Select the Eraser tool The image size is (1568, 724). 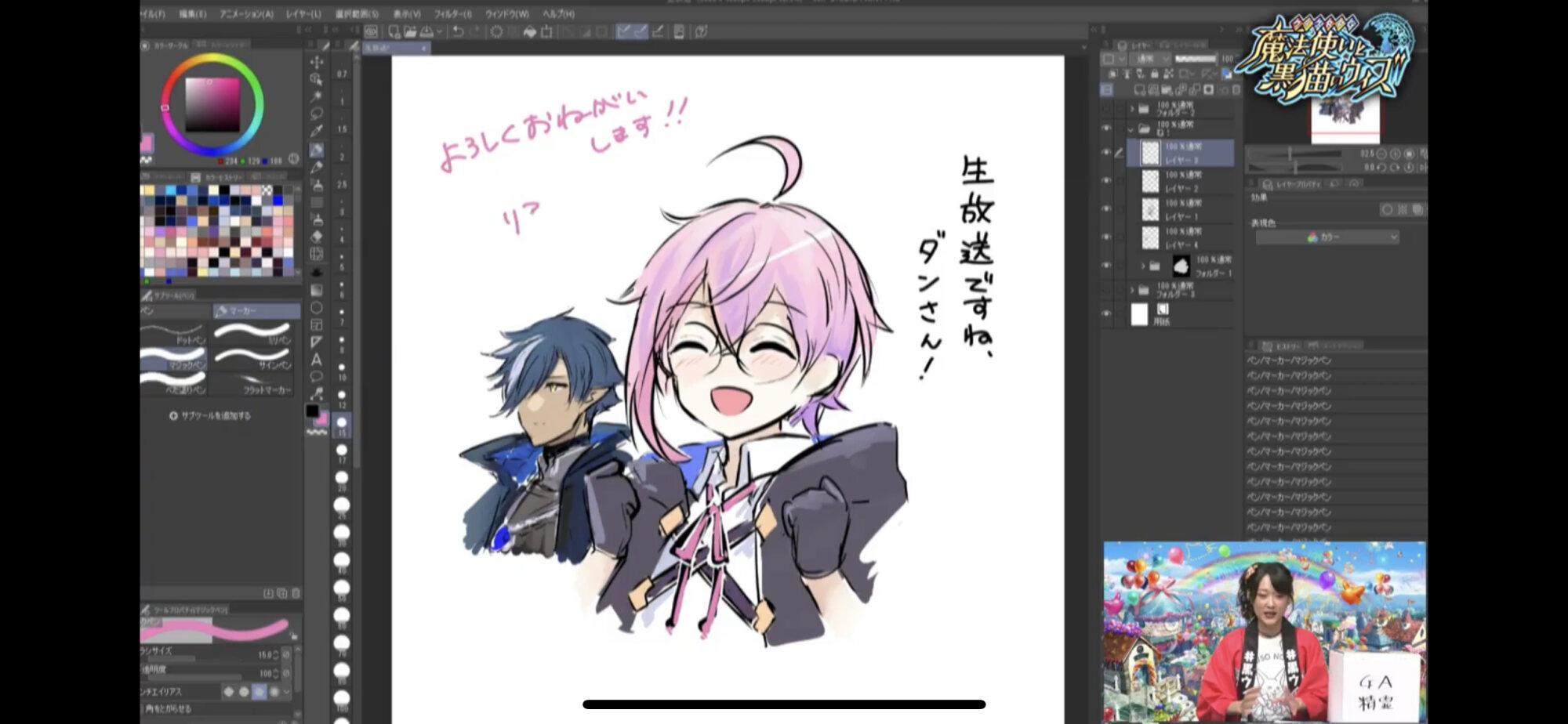point(317,236)
